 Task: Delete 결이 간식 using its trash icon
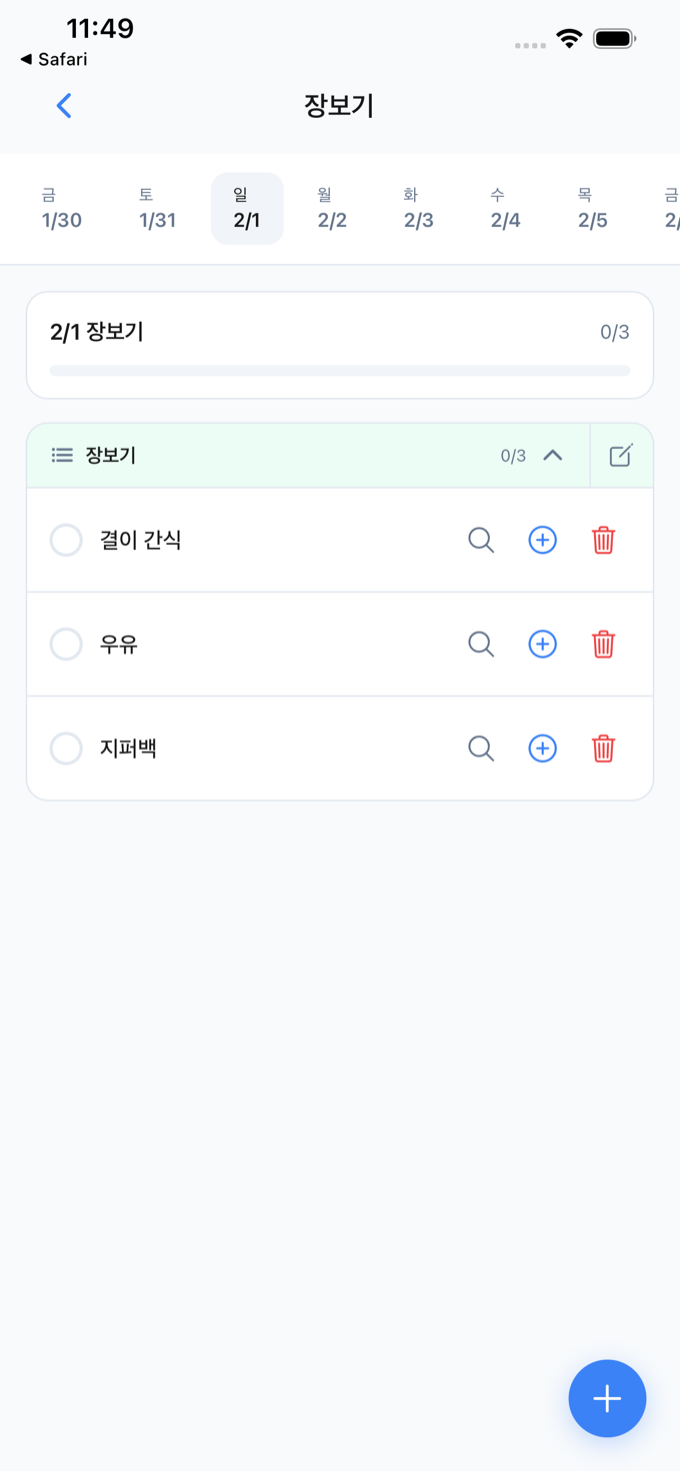point(603,539)
